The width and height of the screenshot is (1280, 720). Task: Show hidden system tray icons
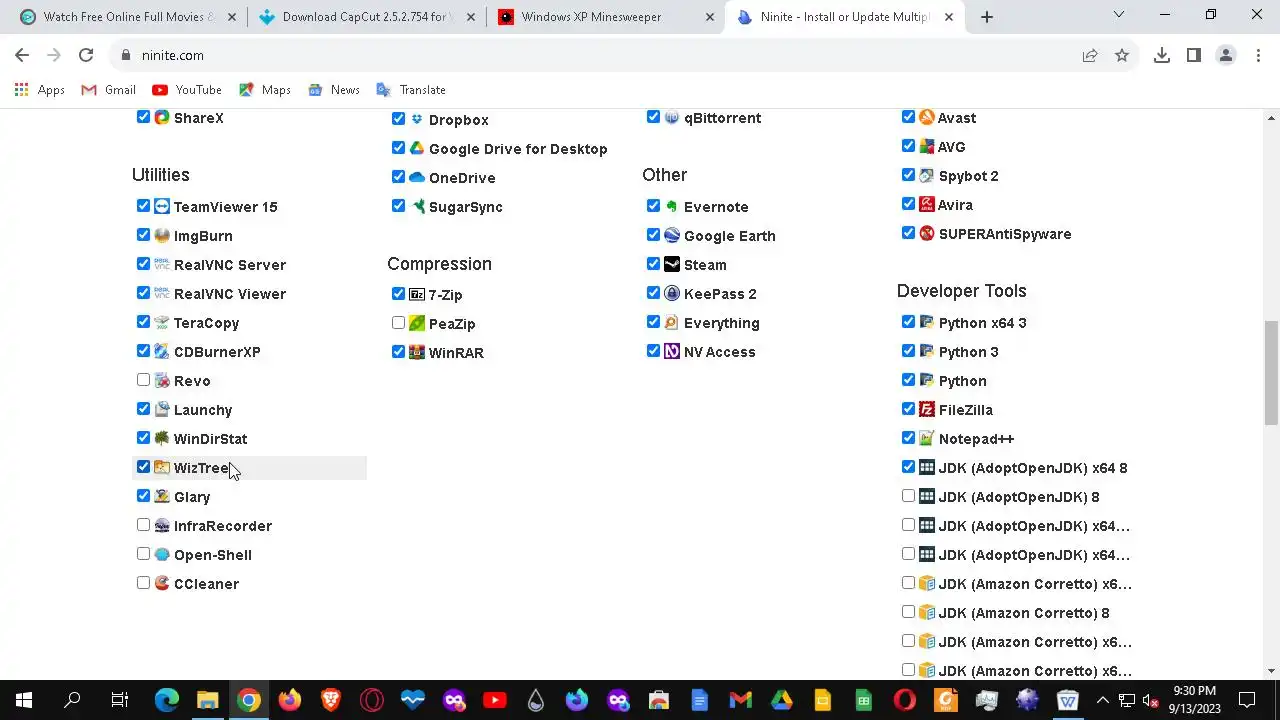[1102, 700]
